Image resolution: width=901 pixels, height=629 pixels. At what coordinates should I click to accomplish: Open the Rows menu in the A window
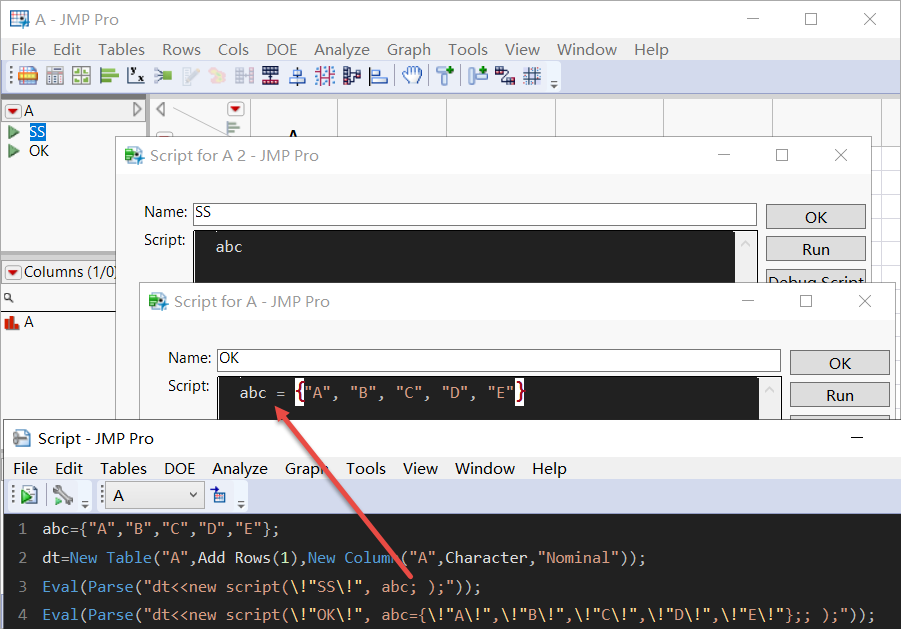point(181,50)
